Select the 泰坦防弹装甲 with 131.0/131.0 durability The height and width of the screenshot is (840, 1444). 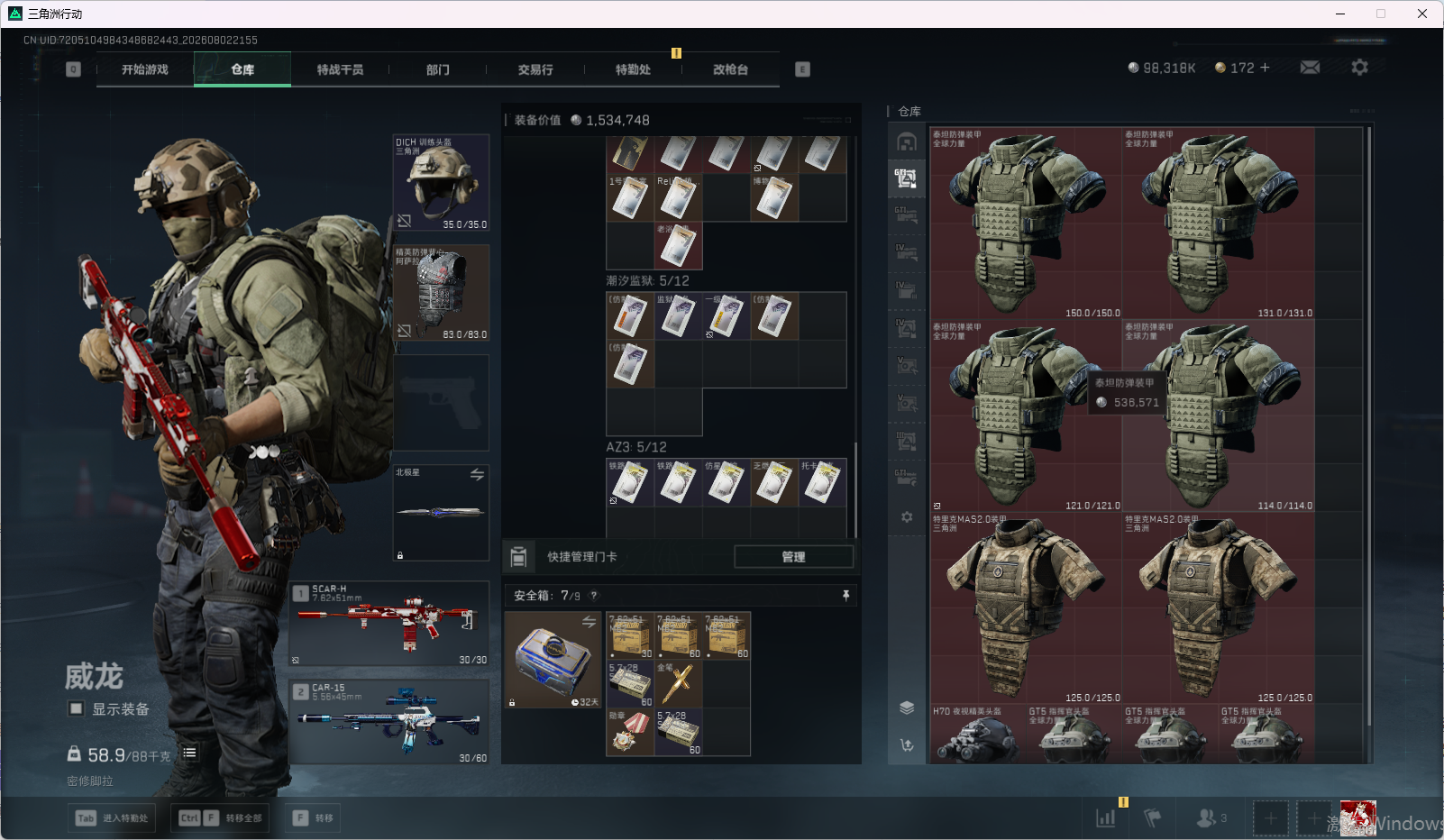pos(1219,224)
